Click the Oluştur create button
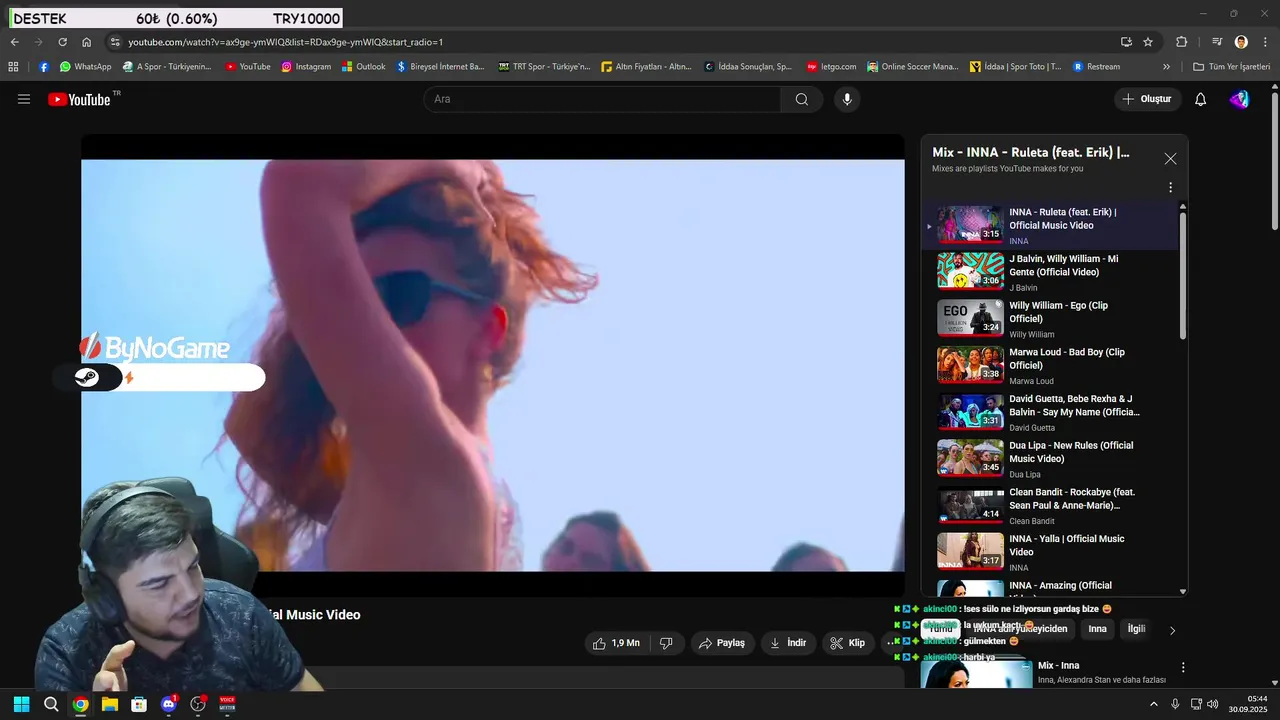The image size is (1280, 720). (x=1147, y=99)
